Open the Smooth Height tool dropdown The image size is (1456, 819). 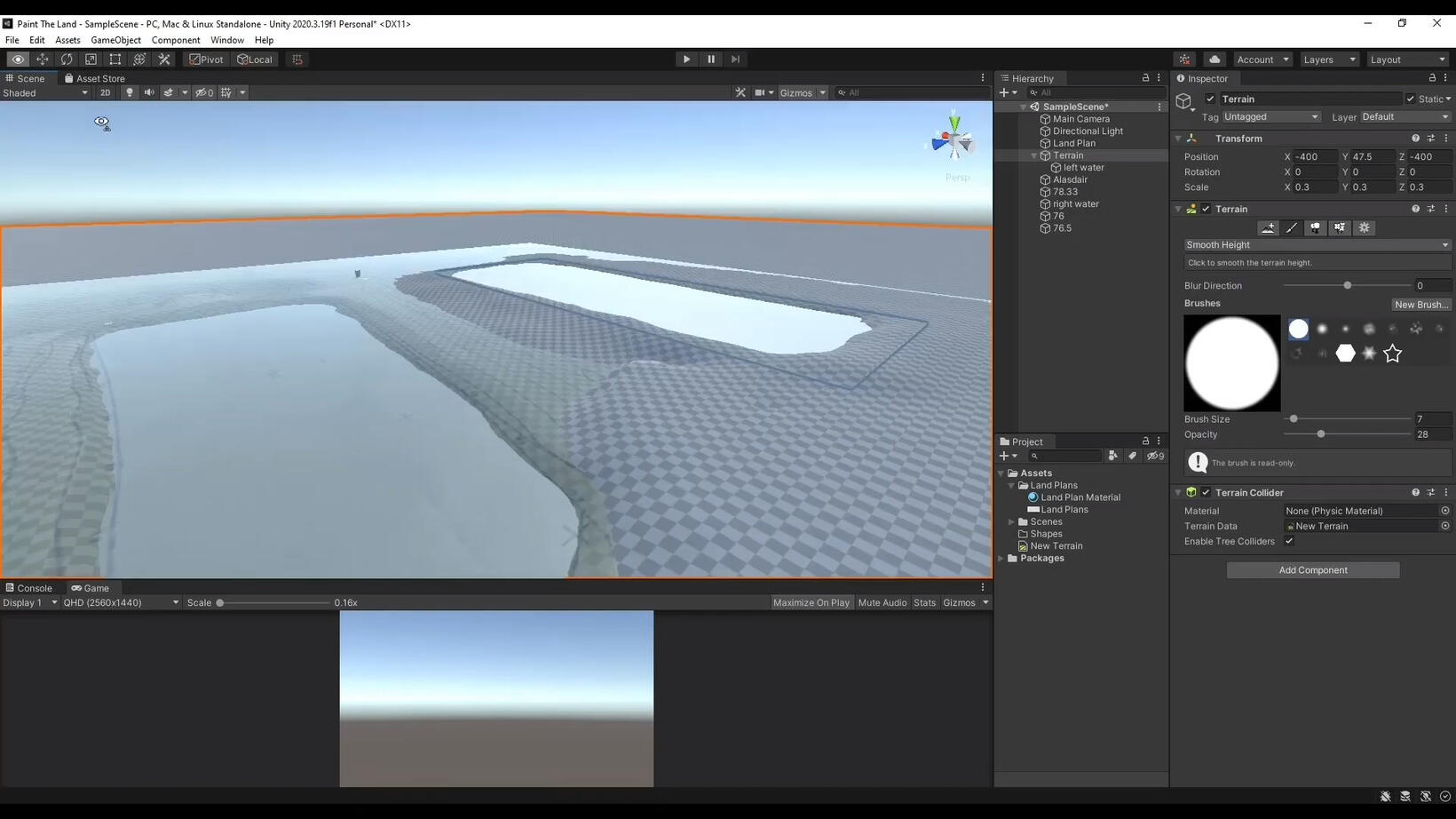pos(1317,245)
